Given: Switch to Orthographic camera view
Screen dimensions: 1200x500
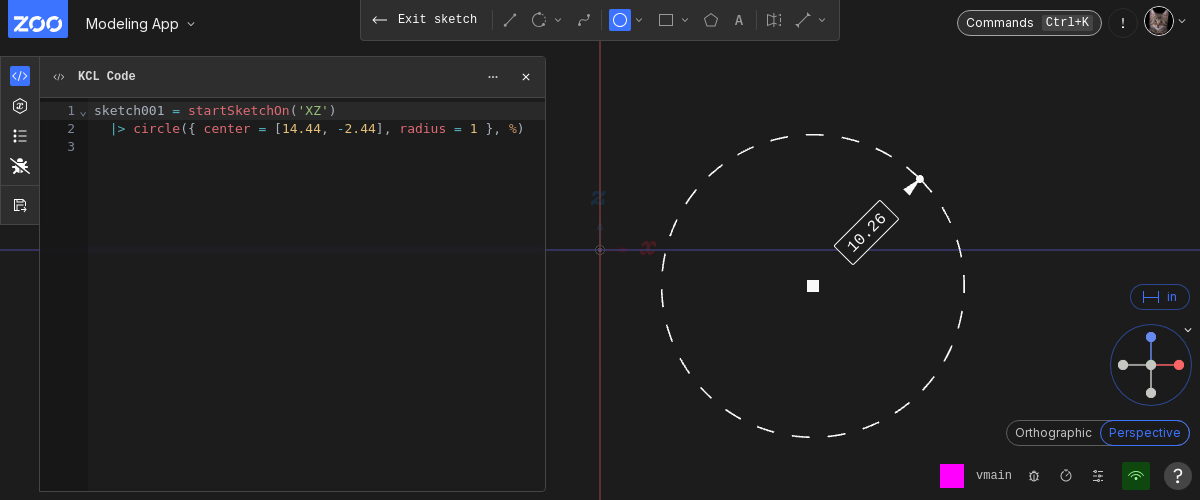Looking at the screenshot, I should click(1053, 433).
